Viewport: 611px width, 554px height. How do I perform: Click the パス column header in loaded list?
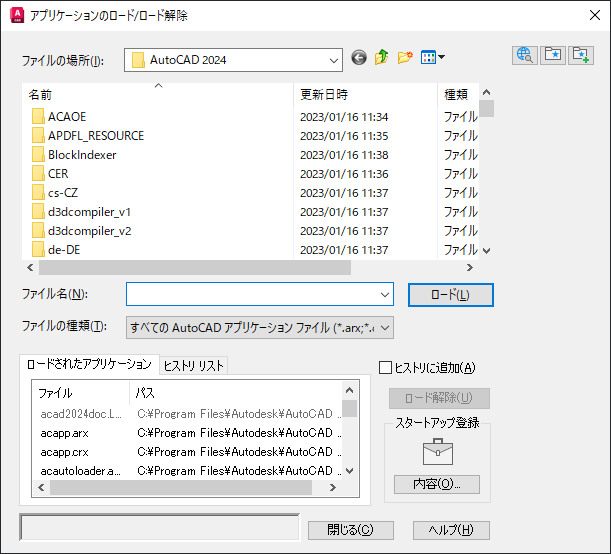[236, 393]
